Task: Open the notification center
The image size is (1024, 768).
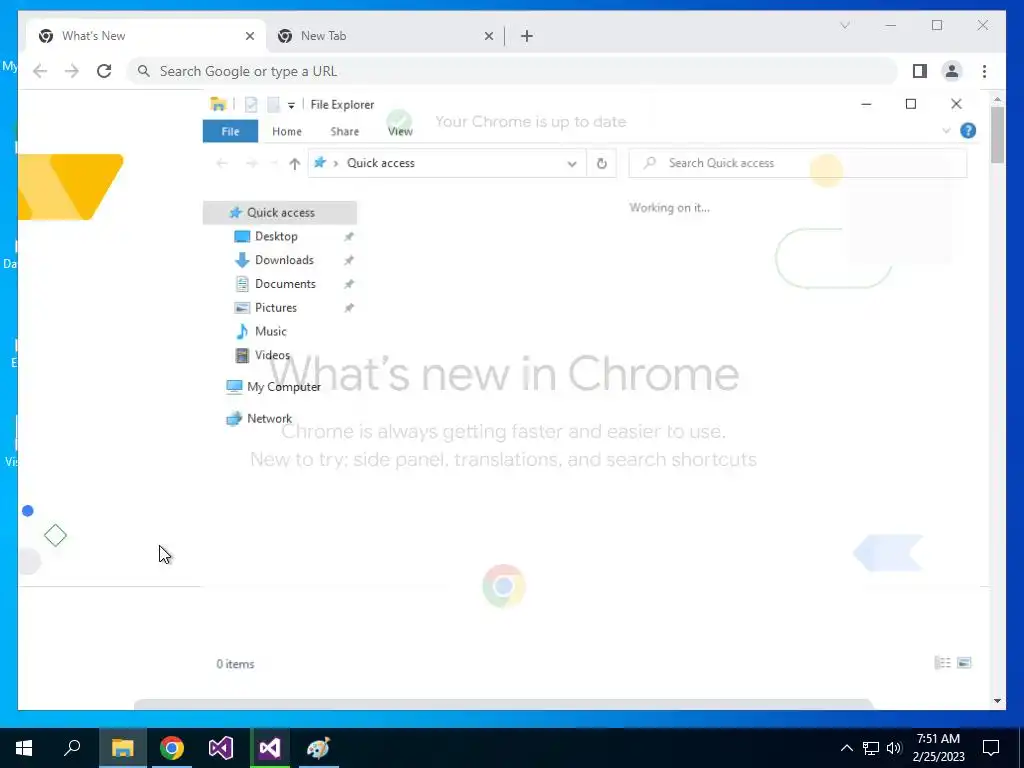Action: point(991,748)
